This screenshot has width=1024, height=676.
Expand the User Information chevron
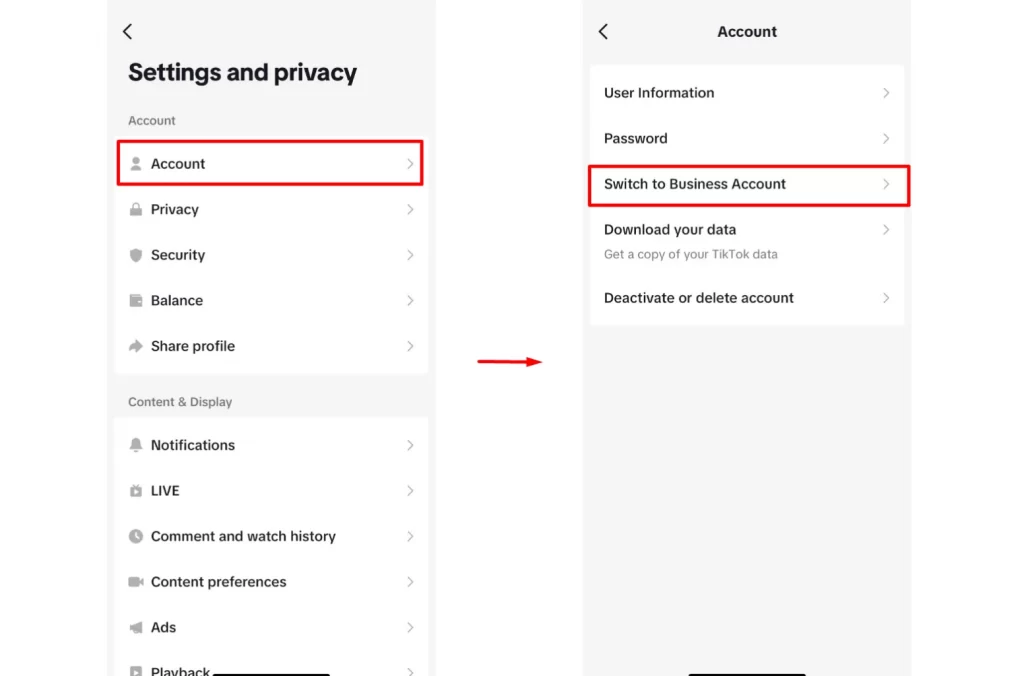coord(886,93)
